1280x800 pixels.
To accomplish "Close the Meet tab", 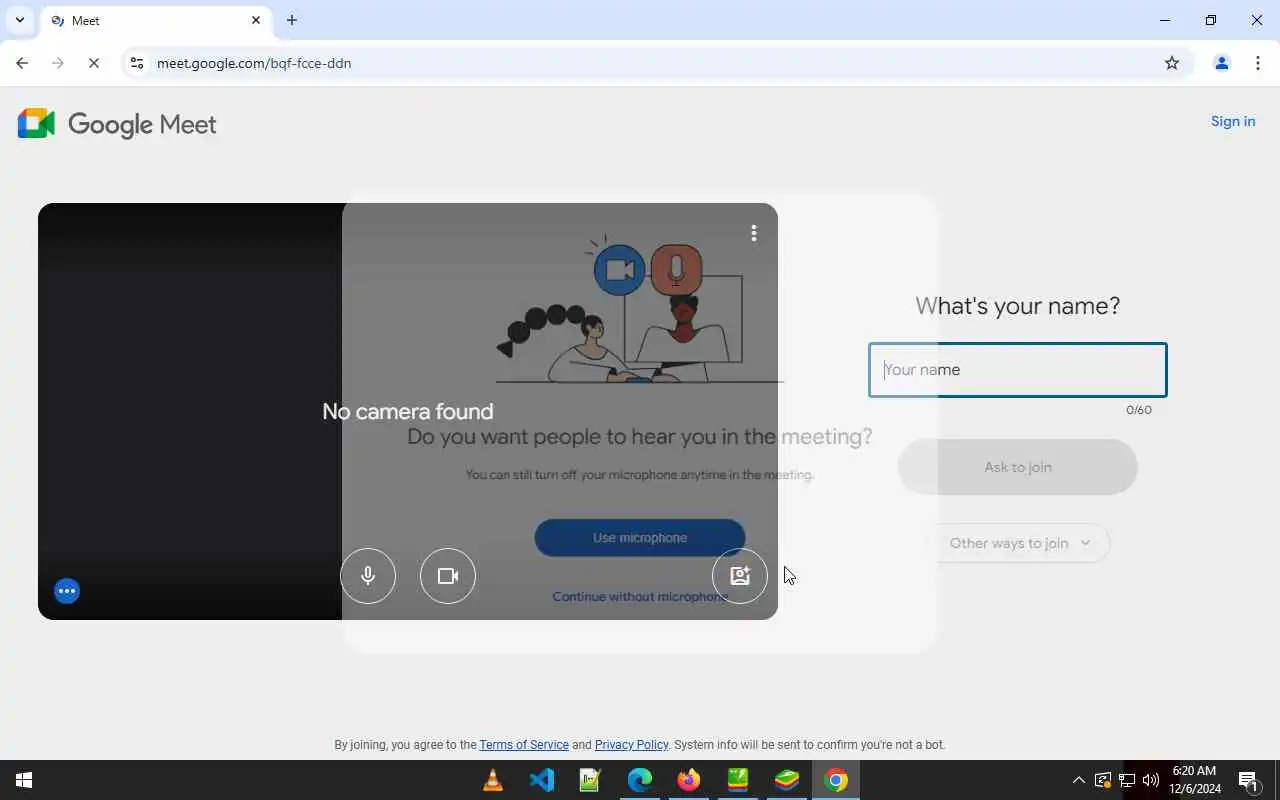I will tap(256, 20).
